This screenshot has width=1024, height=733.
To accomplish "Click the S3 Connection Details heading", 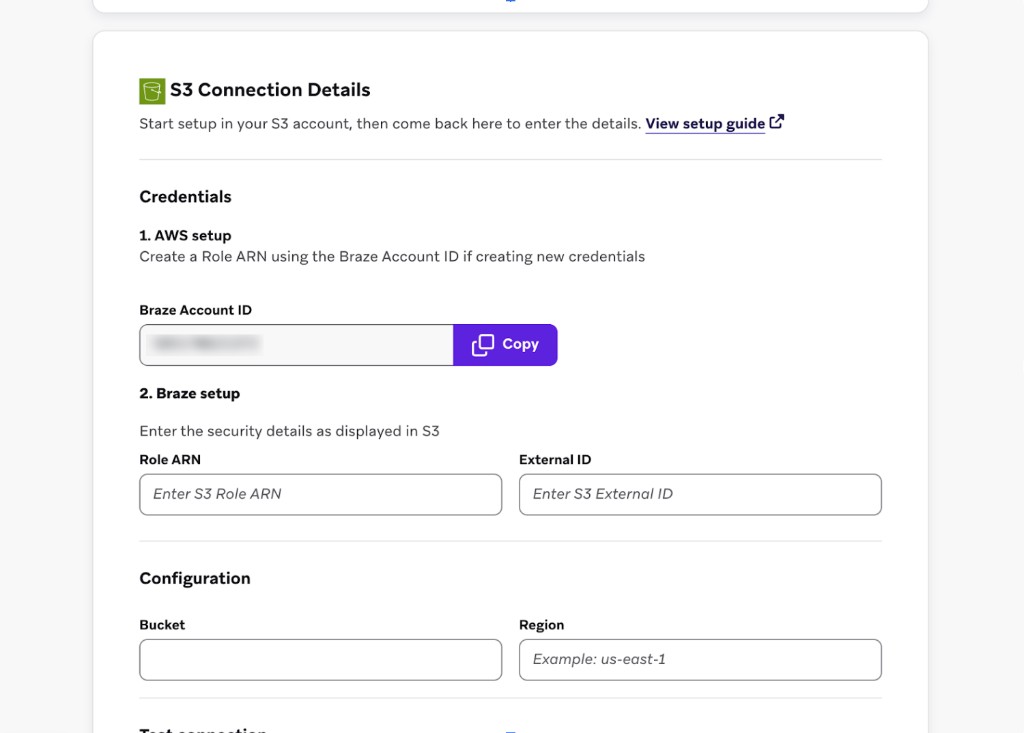I will point(270,90).
